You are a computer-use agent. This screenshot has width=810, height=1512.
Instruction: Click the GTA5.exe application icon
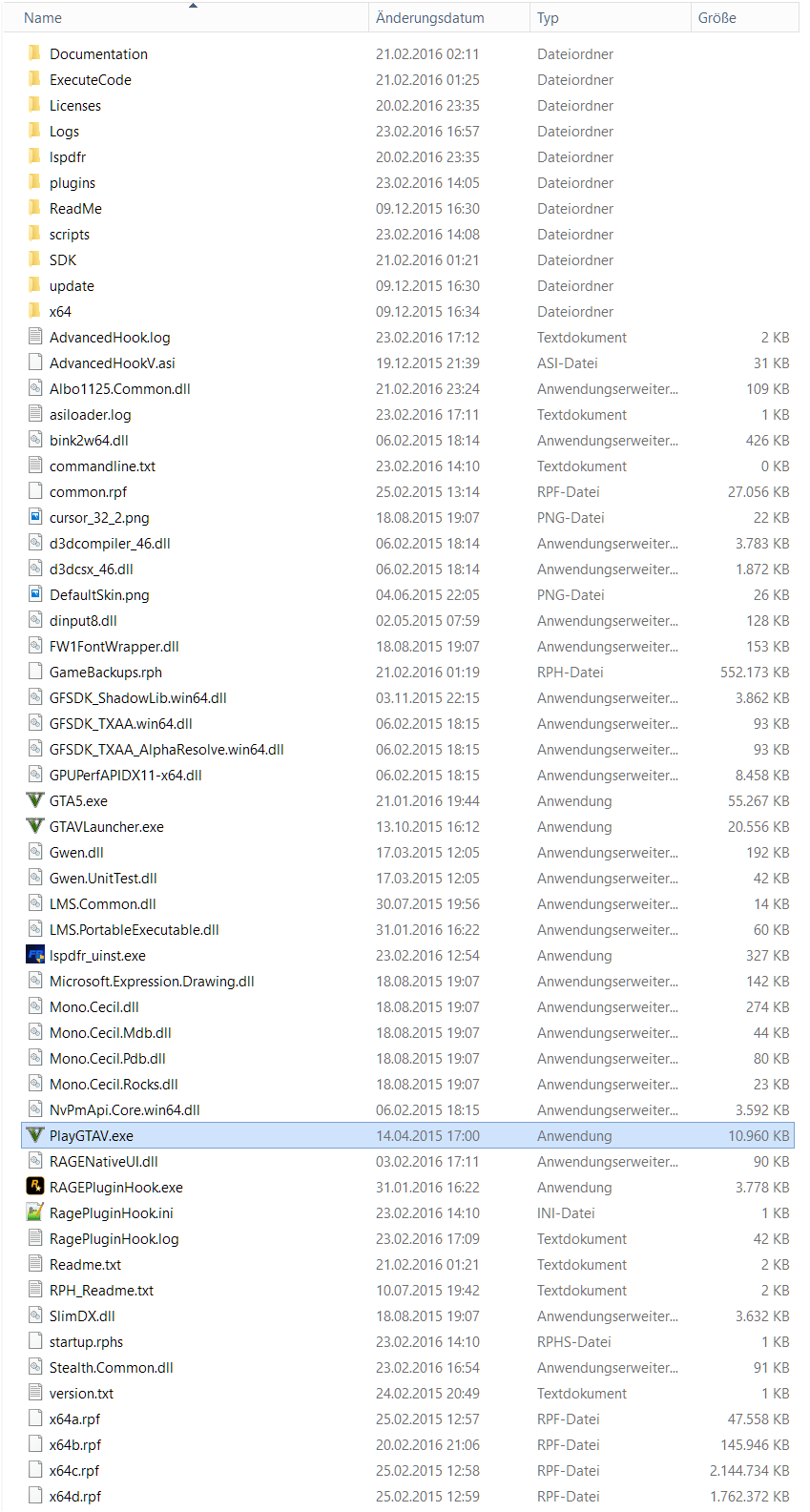(x=35, y=800)
